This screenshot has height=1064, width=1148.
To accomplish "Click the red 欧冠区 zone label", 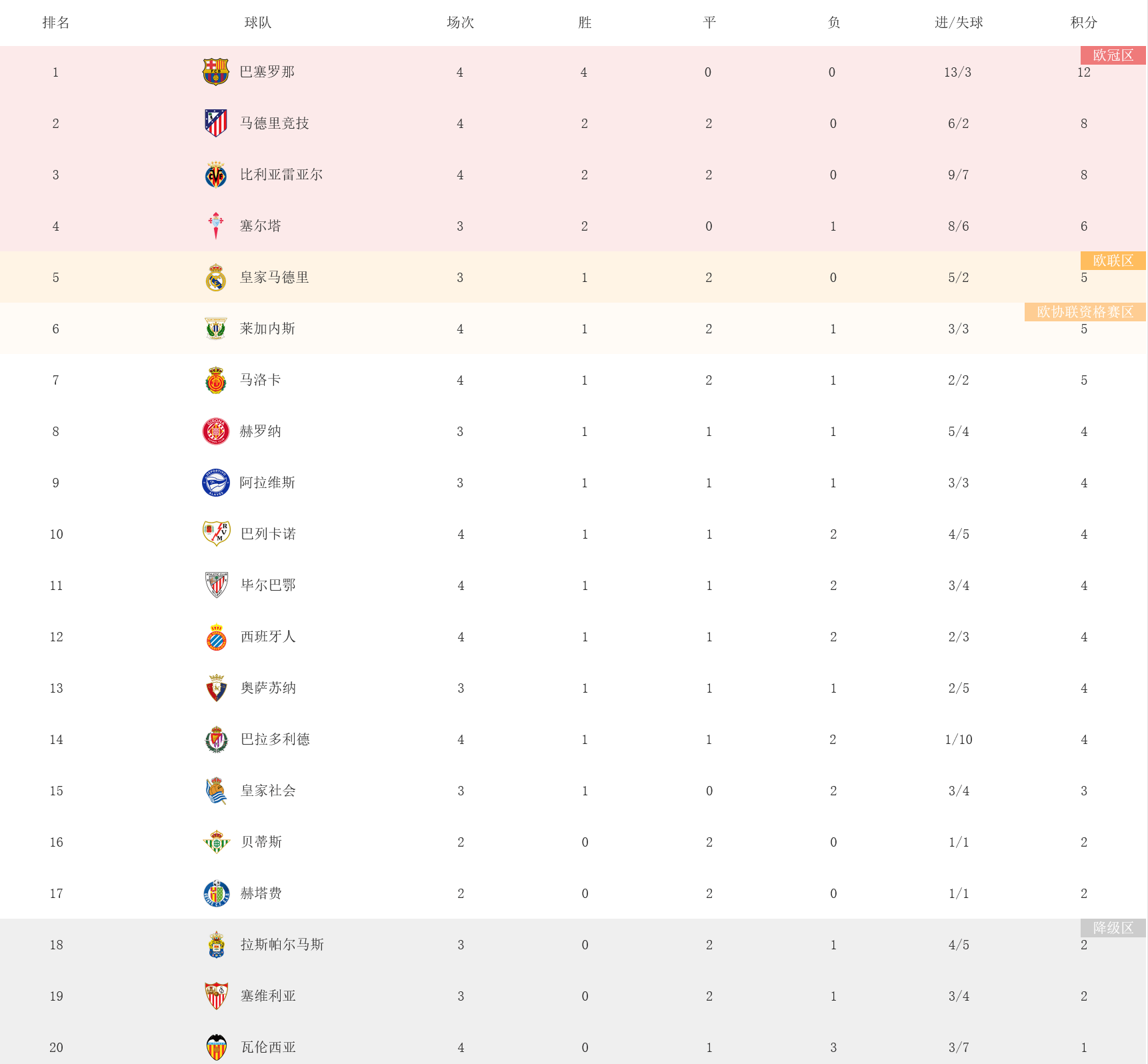I will pyautogui.click(x=1113, y=55).
